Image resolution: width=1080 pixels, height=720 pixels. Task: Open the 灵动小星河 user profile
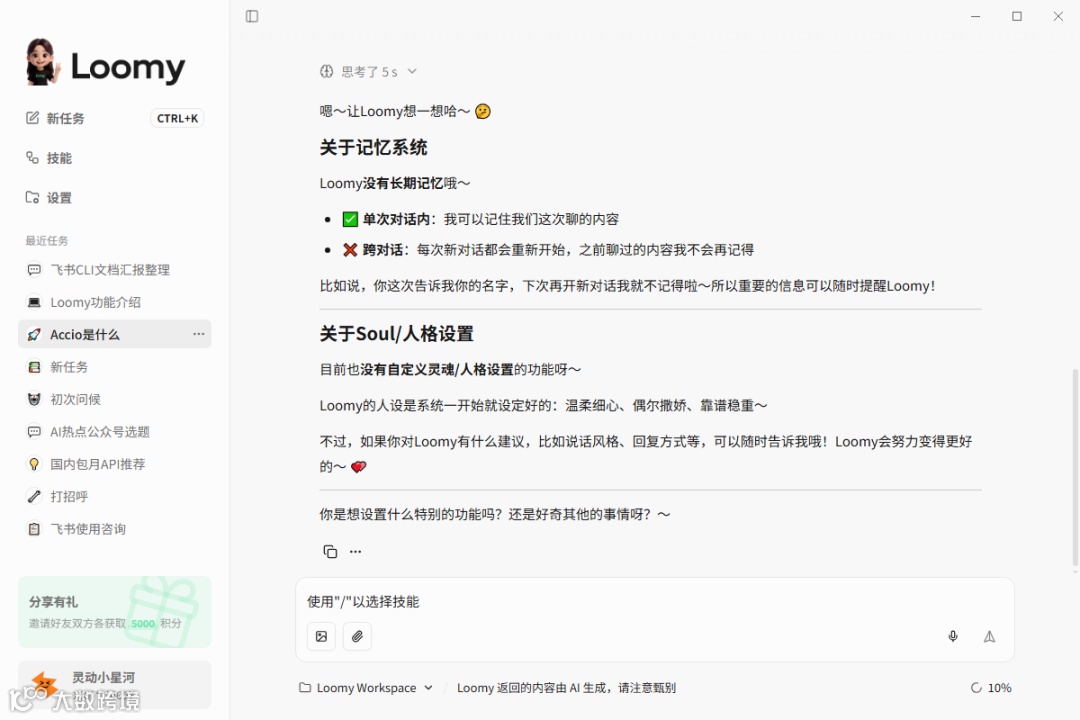coord(114,685)
